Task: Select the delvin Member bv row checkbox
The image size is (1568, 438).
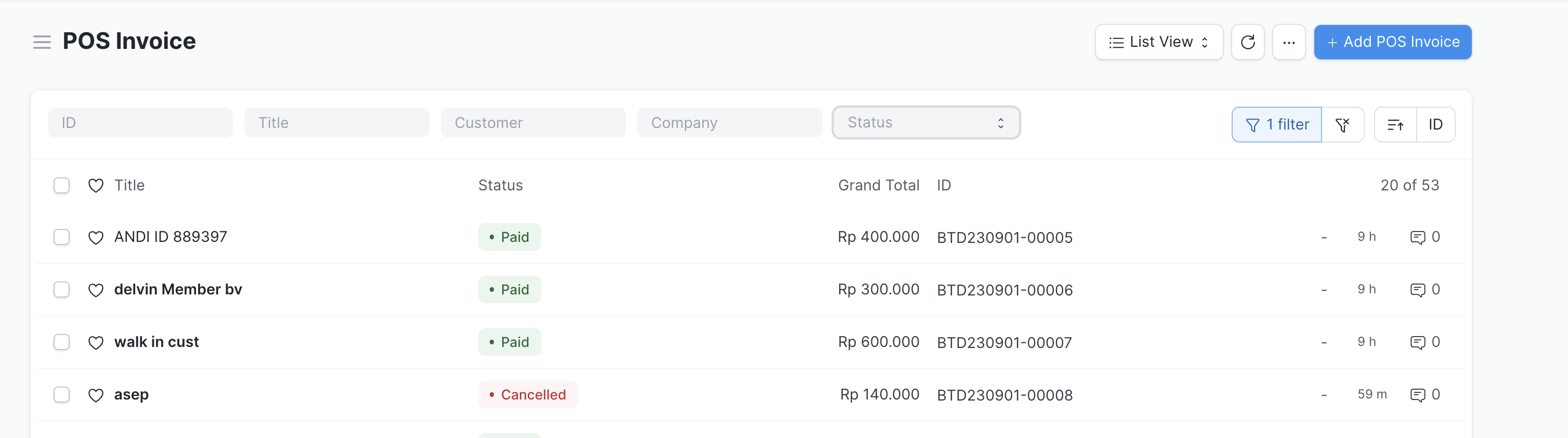Action: pos(61,289)
